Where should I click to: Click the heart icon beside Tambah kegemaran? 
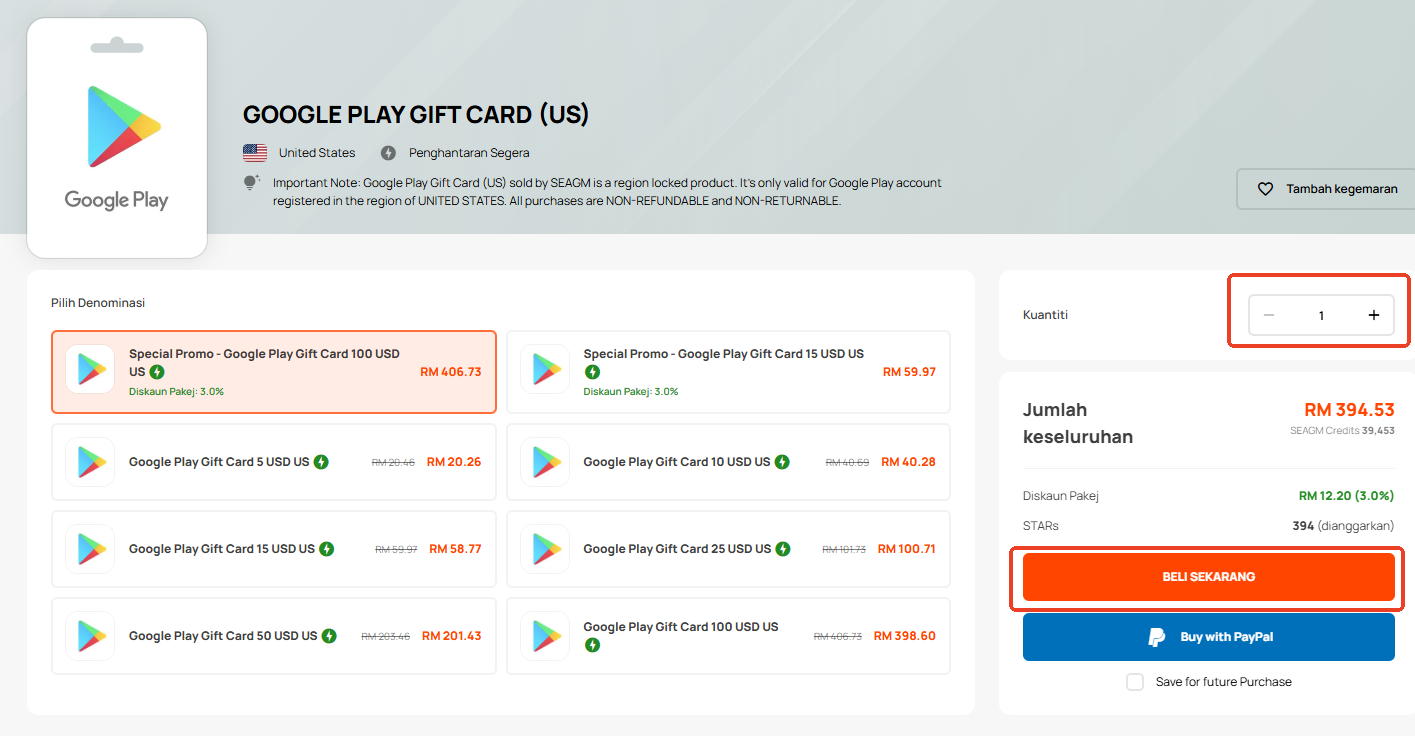click(1265, 189)
